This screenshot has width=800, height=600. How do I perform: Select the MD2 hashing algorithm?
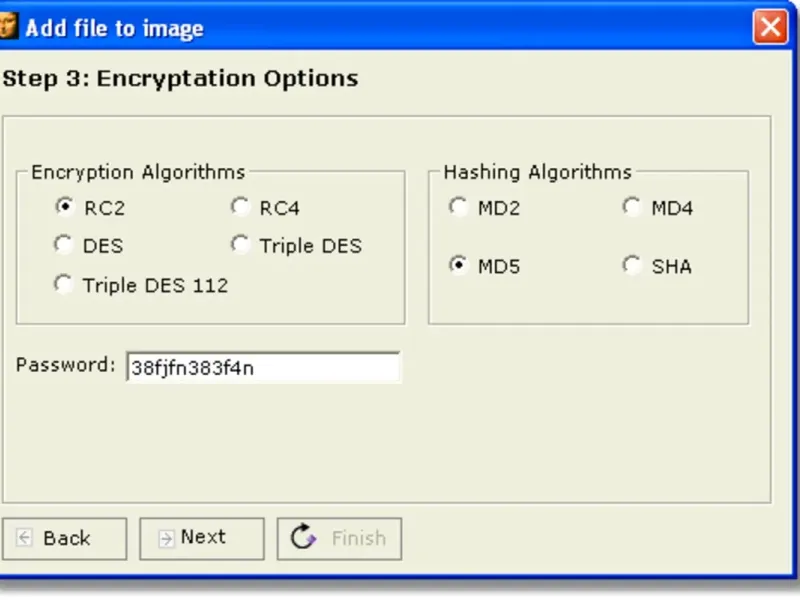458,207
